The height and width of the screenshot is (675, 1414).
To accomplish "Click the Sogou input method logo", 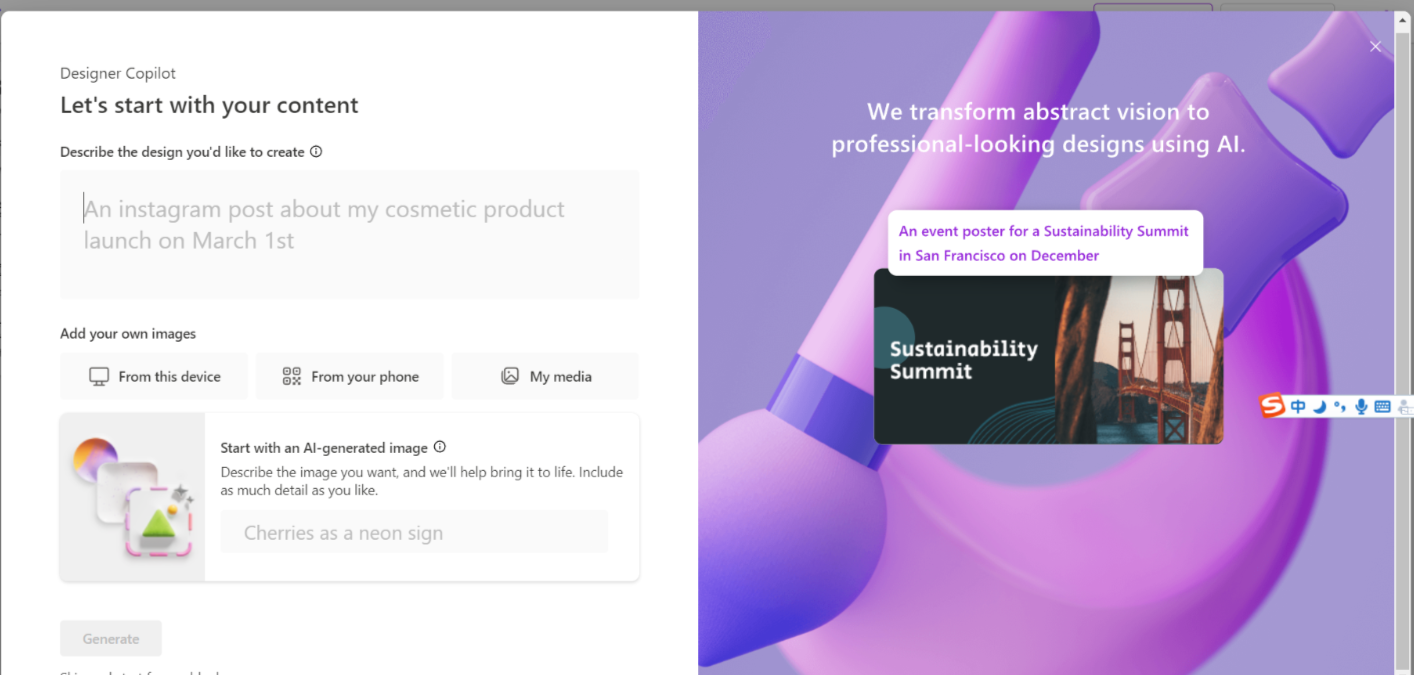I will [x=1271, y=406].
